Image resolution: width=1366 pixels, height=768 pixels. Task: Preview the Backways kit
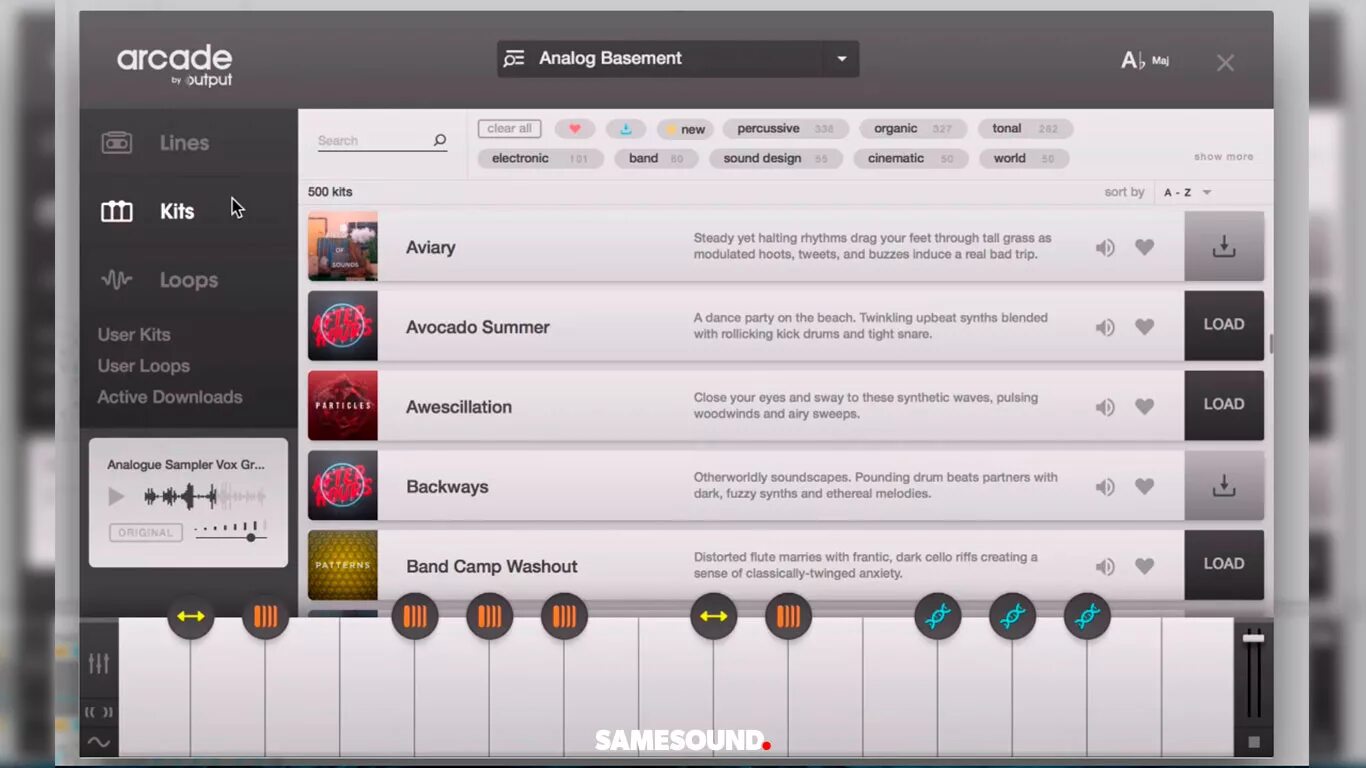pos(1105,487)
